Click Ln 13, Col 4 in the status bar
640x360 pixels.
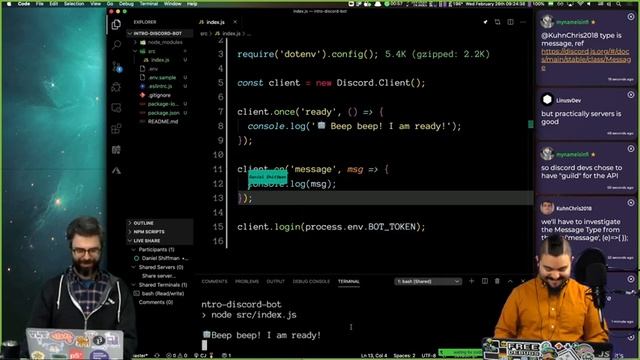tap(374, 356)
